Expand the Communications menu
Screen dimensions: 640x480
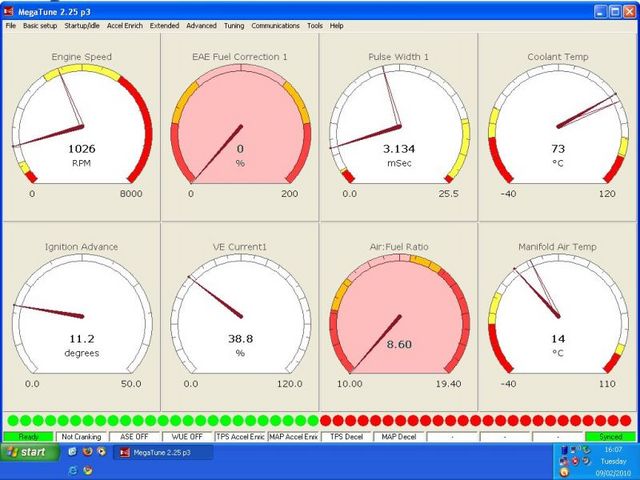275,25
